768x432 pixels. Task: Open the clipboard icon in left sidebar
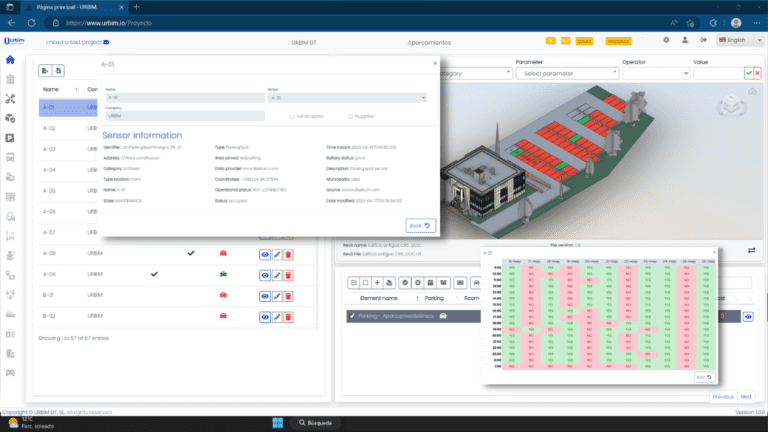(x=10, y=79)
